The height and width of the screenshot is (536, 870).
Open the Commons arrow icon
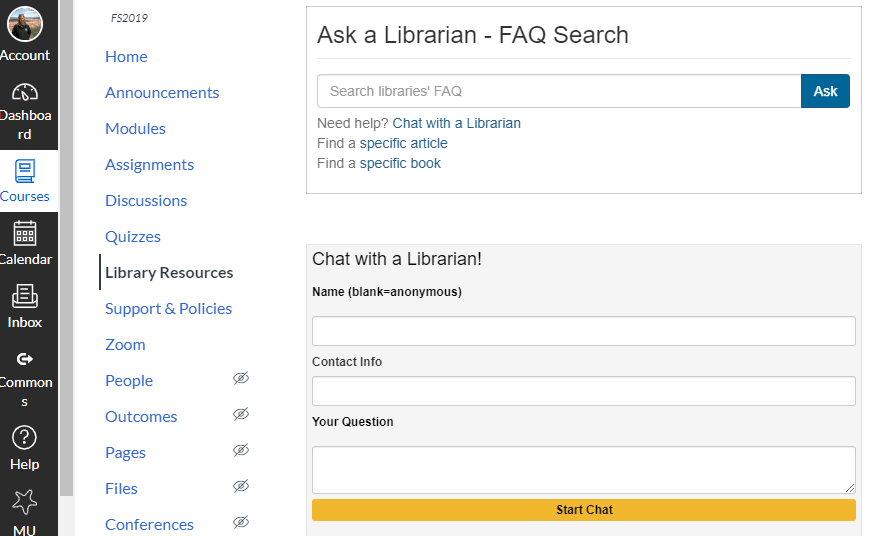point(25,358)
